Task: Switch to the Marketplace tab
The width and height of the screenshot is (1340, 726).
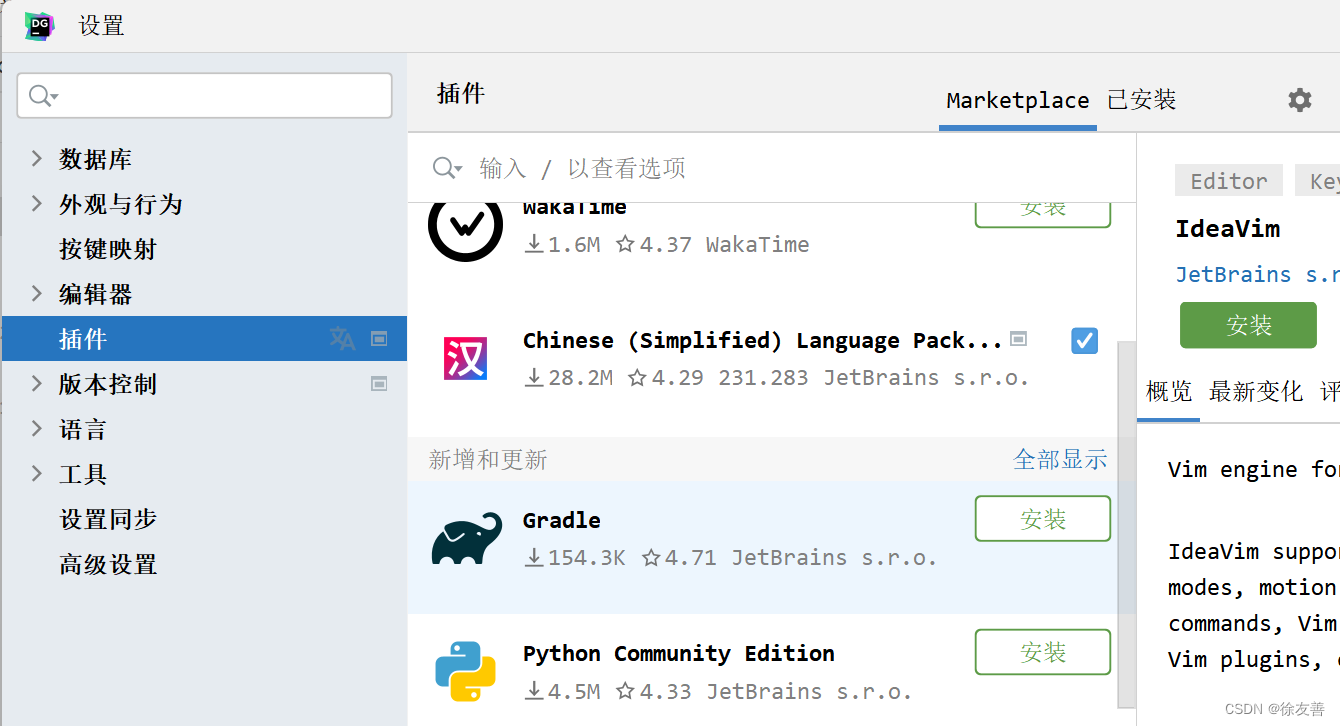Action: tap(1018, 100)
